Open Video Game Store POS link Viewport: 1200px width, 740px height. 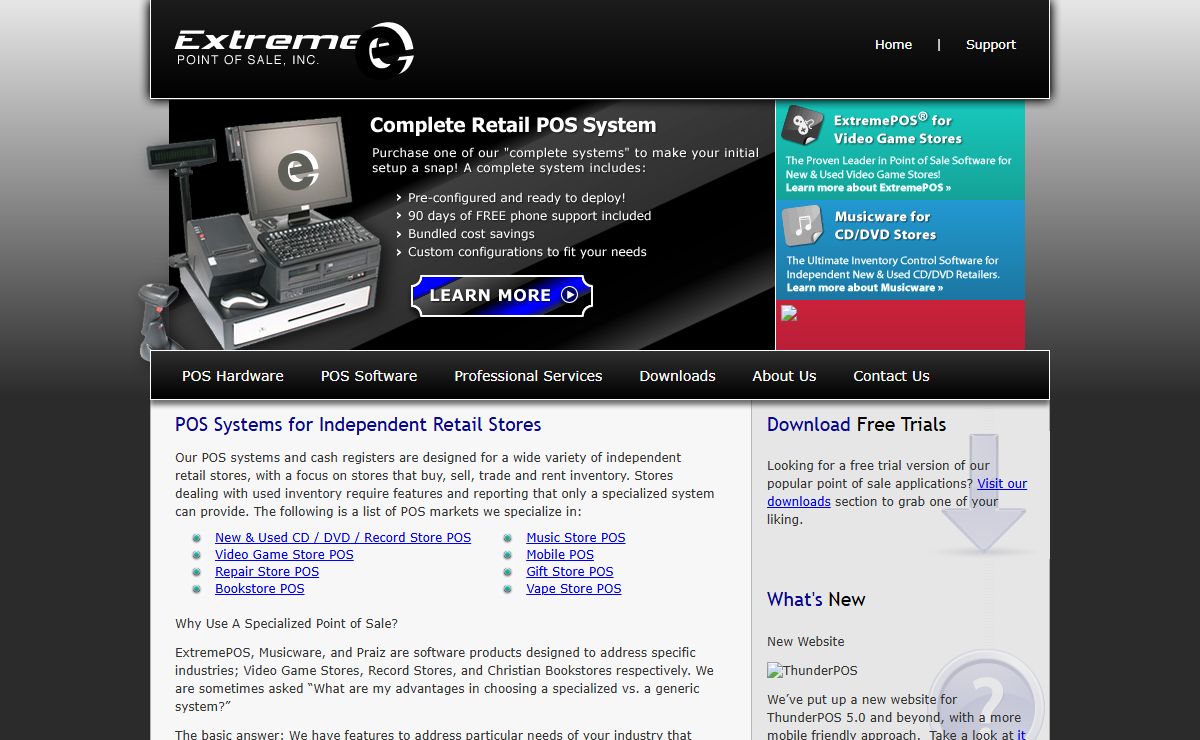[x=284, y=555]
